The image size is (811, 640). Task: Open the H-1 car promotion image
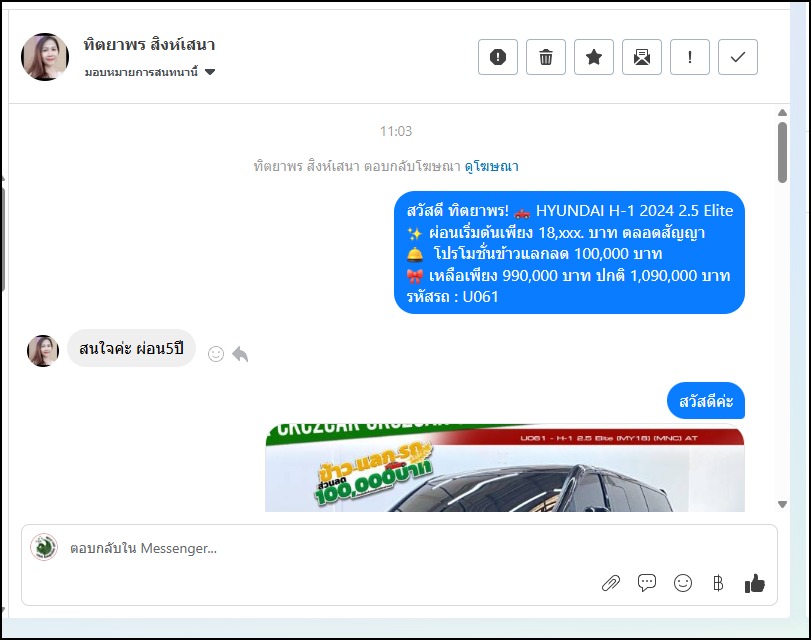click(x=505, y=468)
